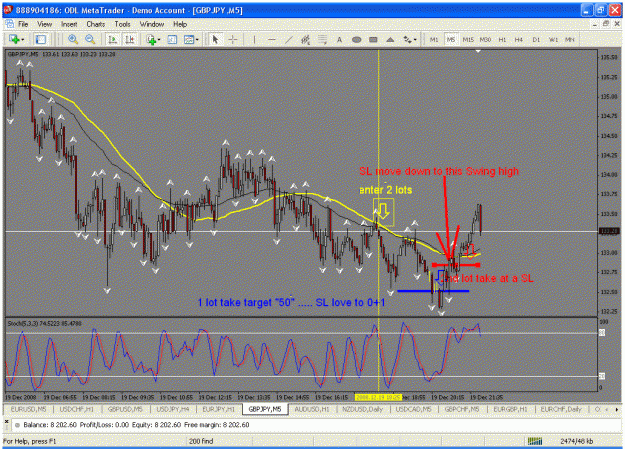
Task: Open the File menu
Action: click(x=24, y=24)
